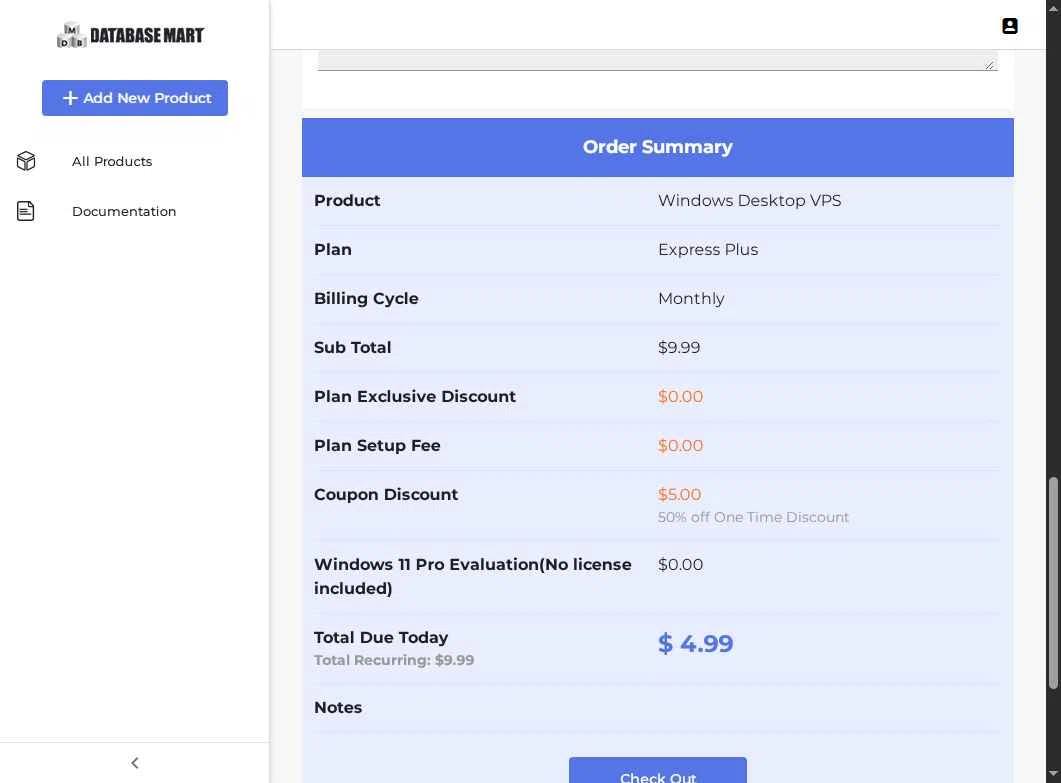Click the Notes label

pyautogui.click(x=338, y=708)
